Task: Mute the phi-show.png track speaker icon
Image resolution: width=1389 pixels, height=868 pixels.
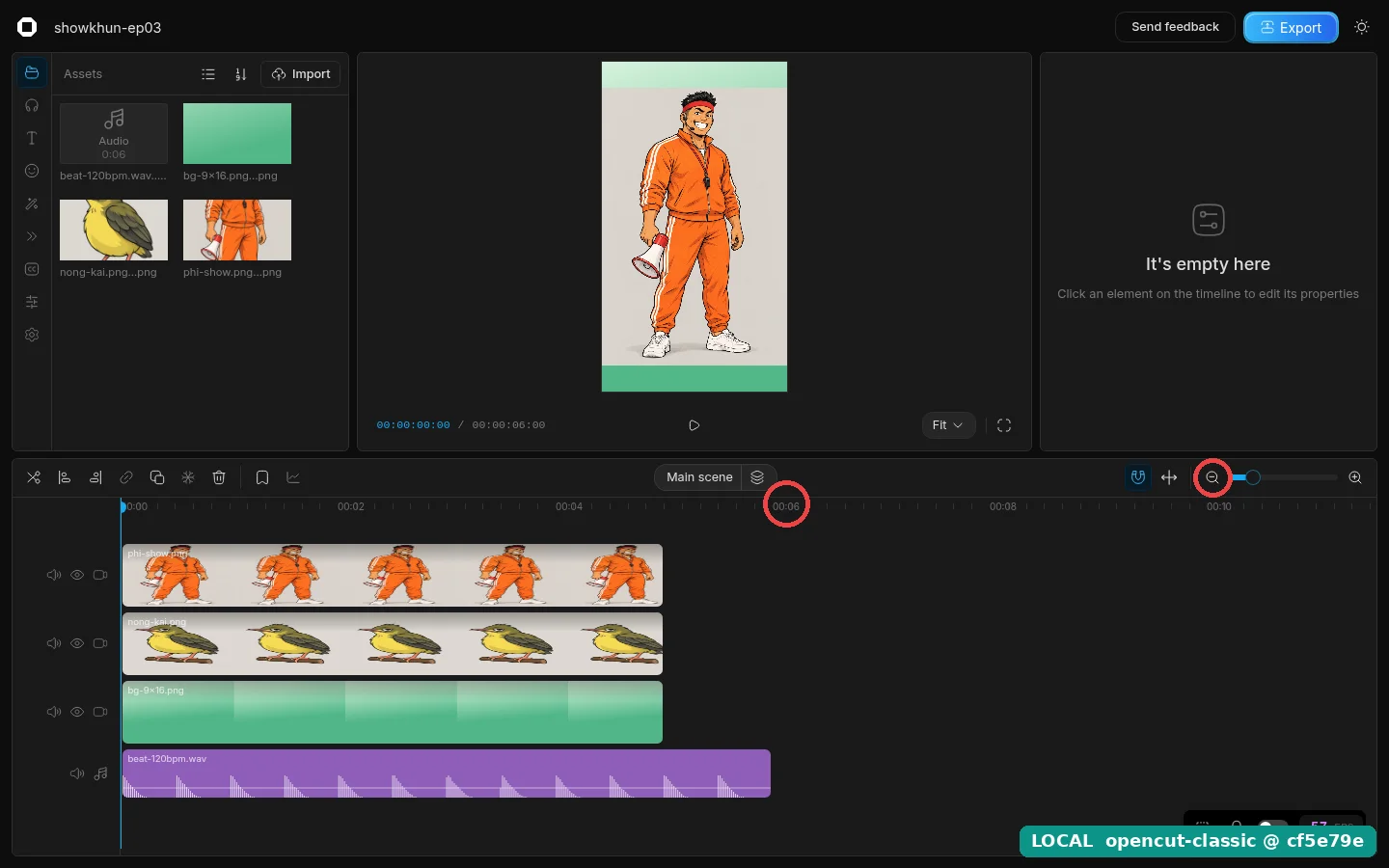Action: click(x=54, y=575)
